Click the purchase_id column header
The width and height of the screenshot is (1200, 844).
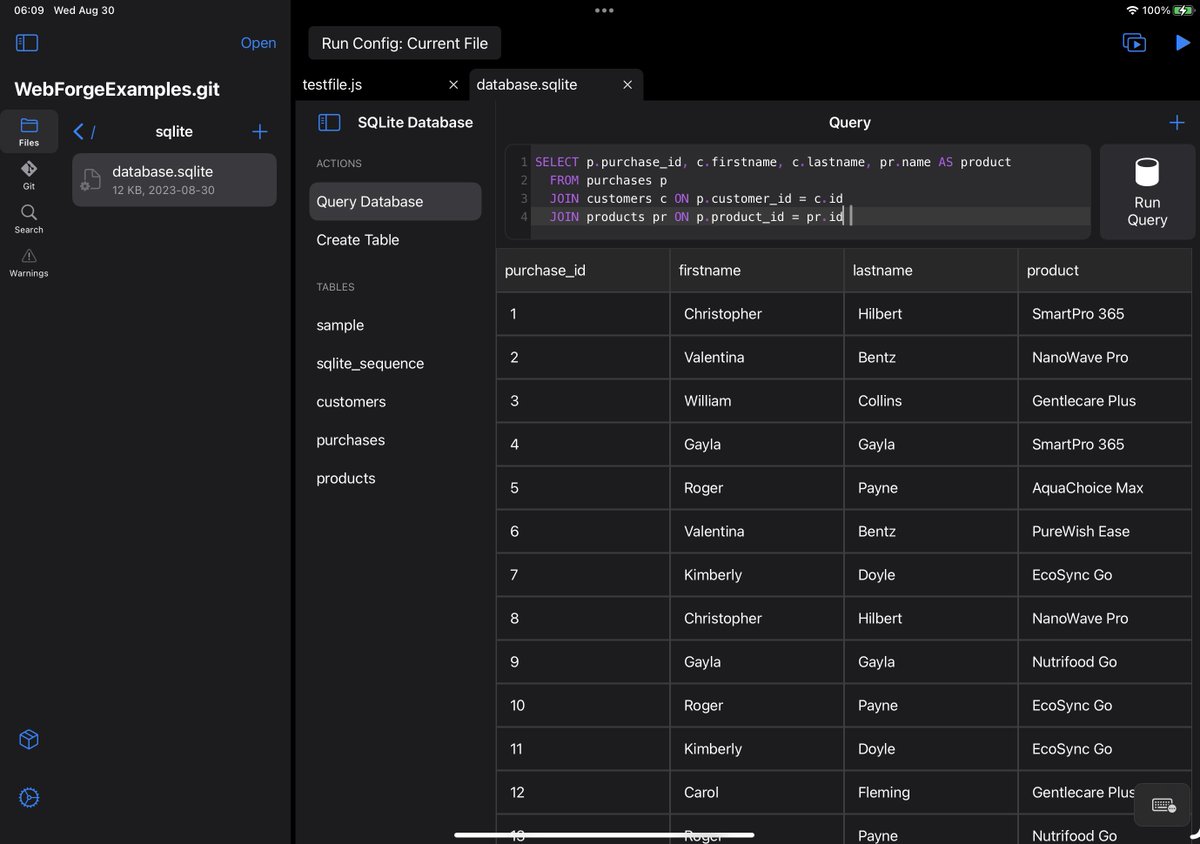pyautogui.click(x=583, y=270)
